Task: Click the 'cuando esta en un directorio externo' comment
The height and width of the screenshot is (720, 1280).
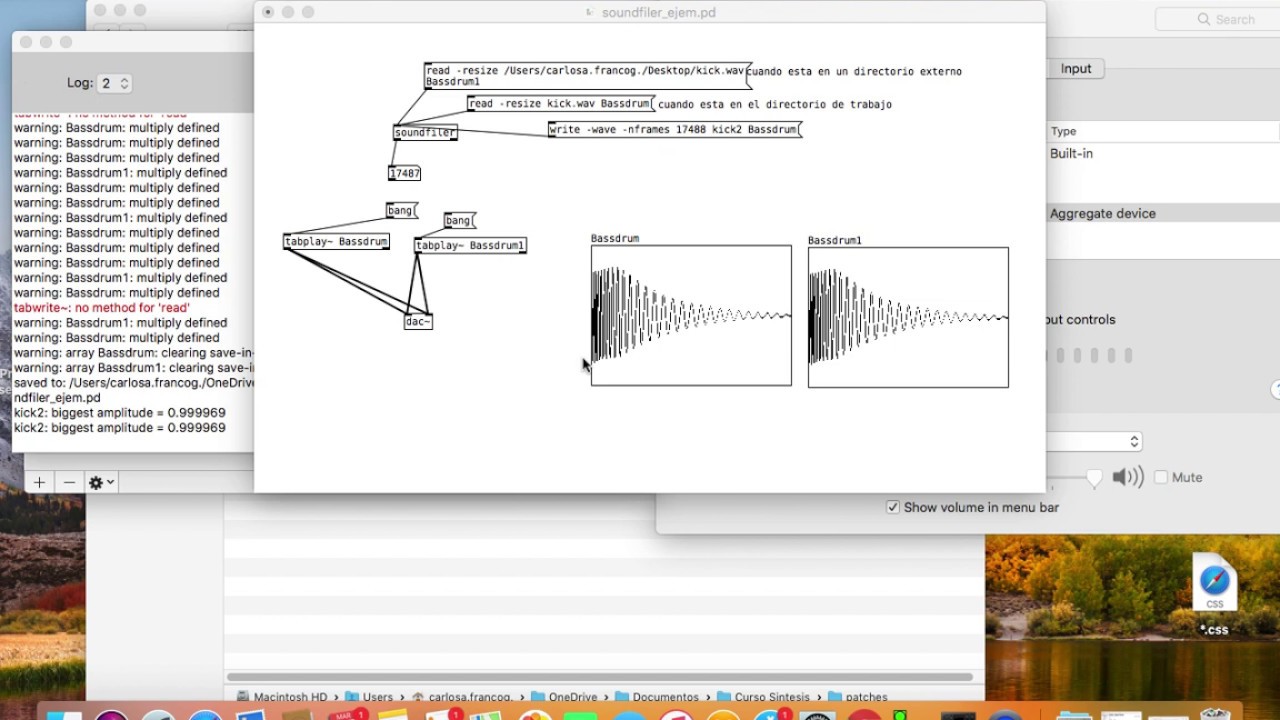Action: 854,72
